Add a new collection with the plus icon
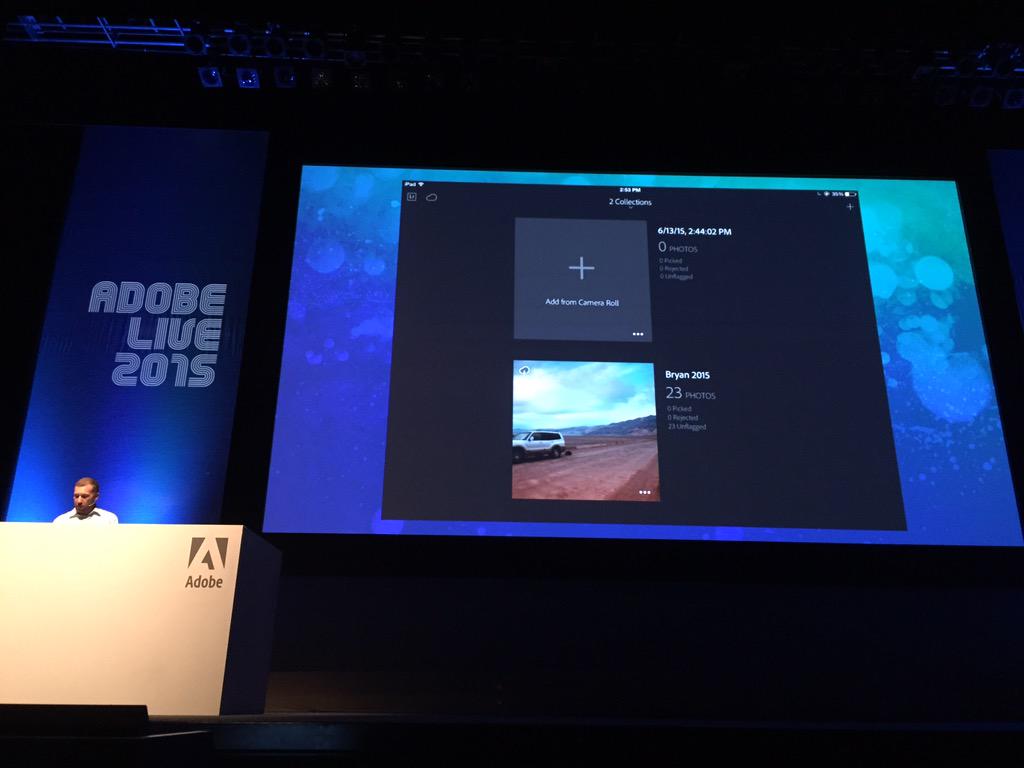 [850, 207]
